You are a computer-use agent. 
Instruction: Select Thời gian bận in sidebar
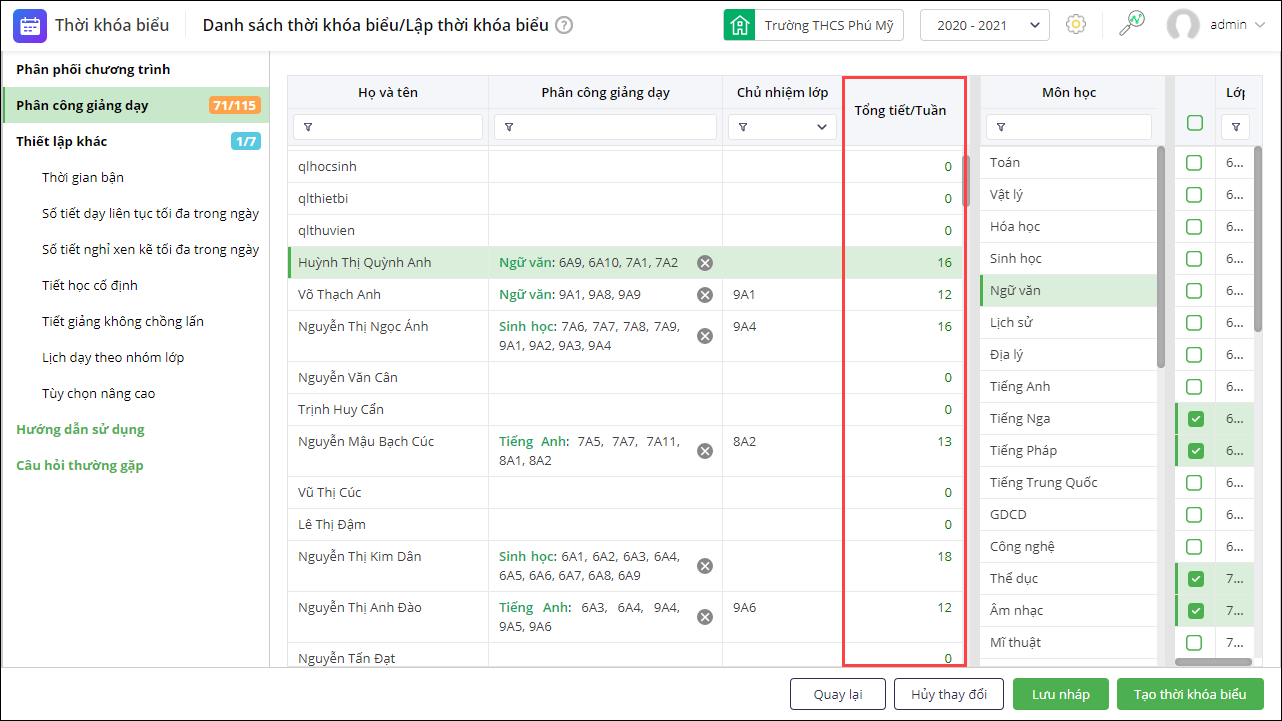tap(83, 177)
